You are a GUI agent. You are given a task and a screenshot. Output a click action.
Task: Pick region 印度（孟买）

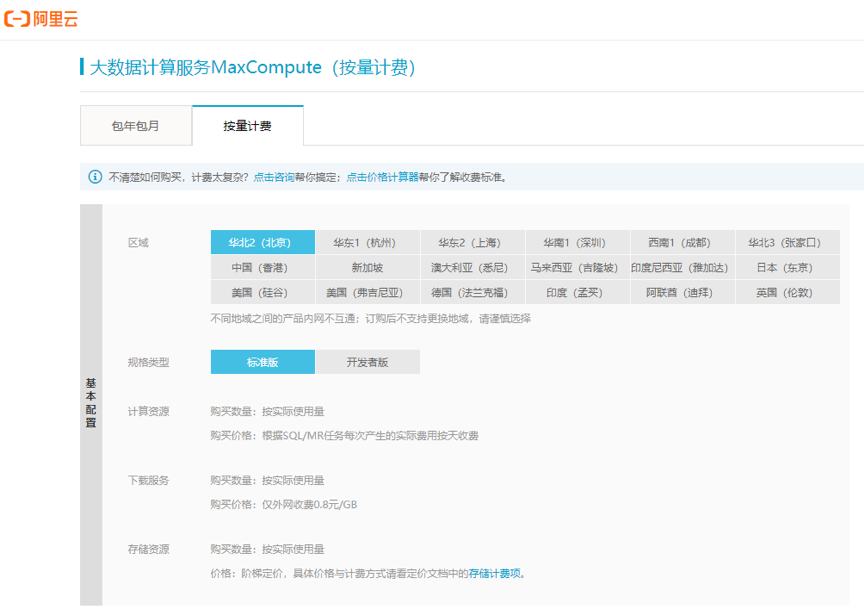click(x=578, y=292)
